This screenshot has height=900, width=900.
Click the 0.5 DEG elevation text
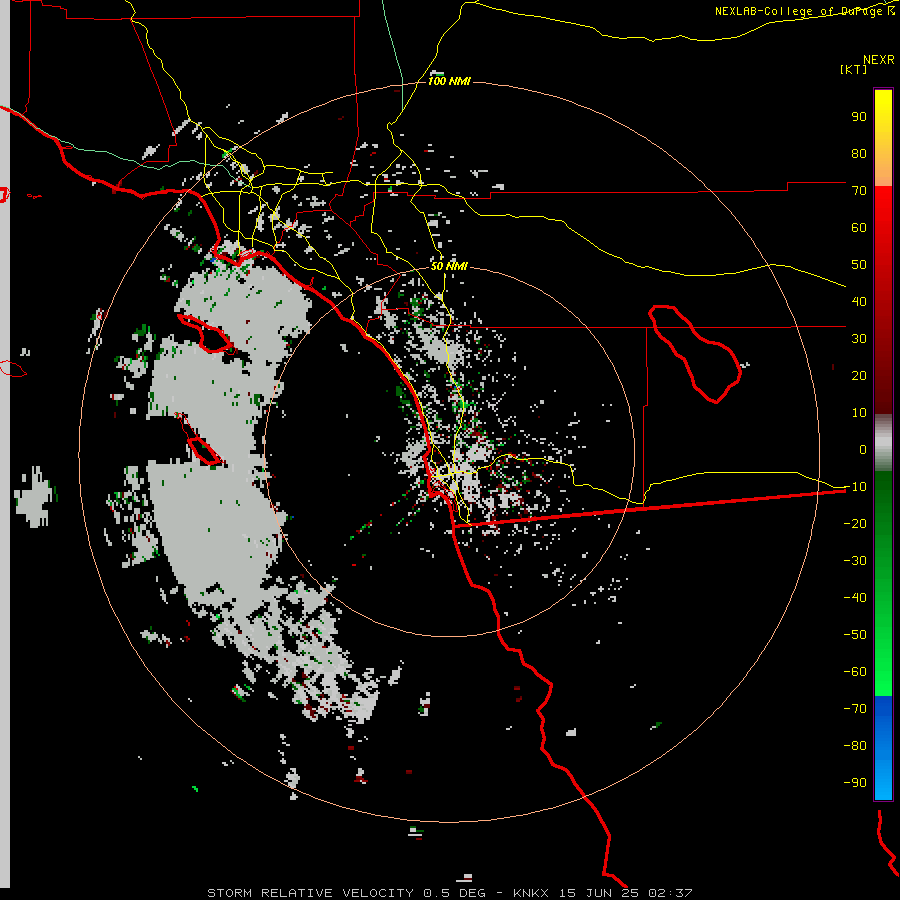(455, 893)
